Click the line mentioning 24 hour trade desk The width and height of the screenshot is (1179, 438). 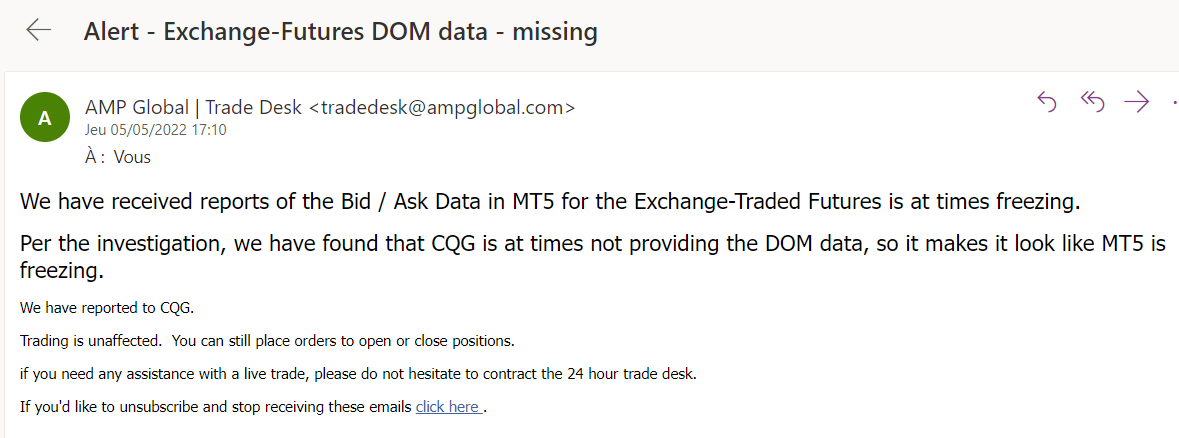coord(357,374)
